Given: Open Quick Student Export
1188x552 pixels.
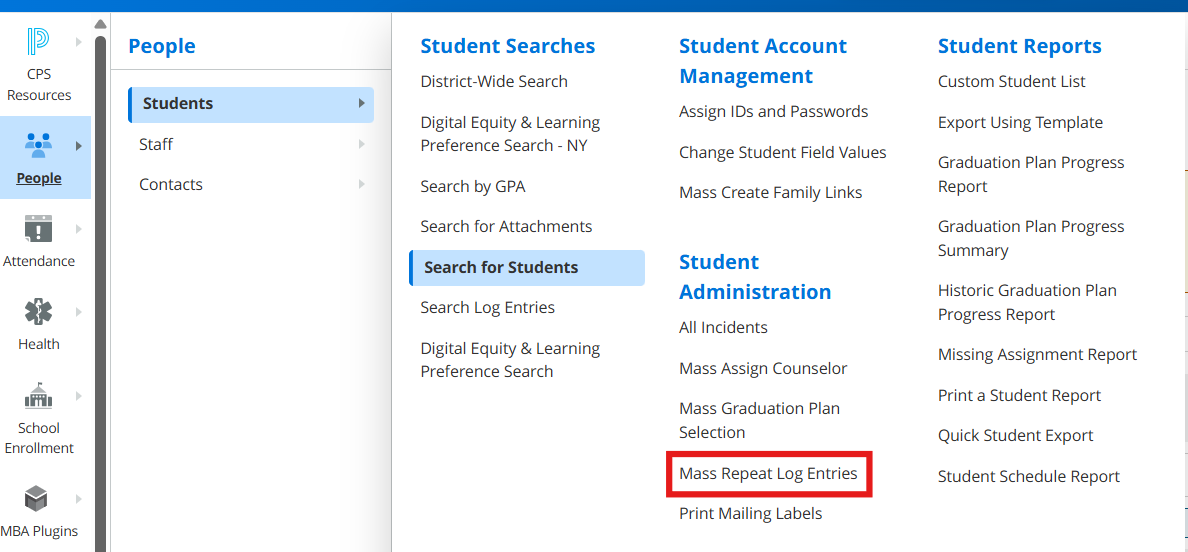Looking at the screenshot, I should pyautogui.click(x=1015, y=435).
